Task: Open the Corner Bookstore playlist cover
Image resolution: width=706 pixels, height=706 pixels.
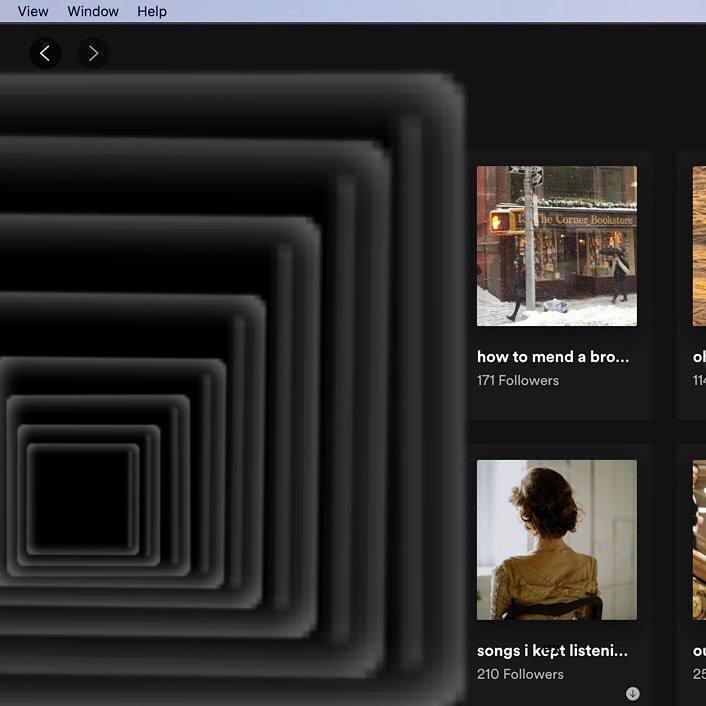Action: [x=557, y=246]
